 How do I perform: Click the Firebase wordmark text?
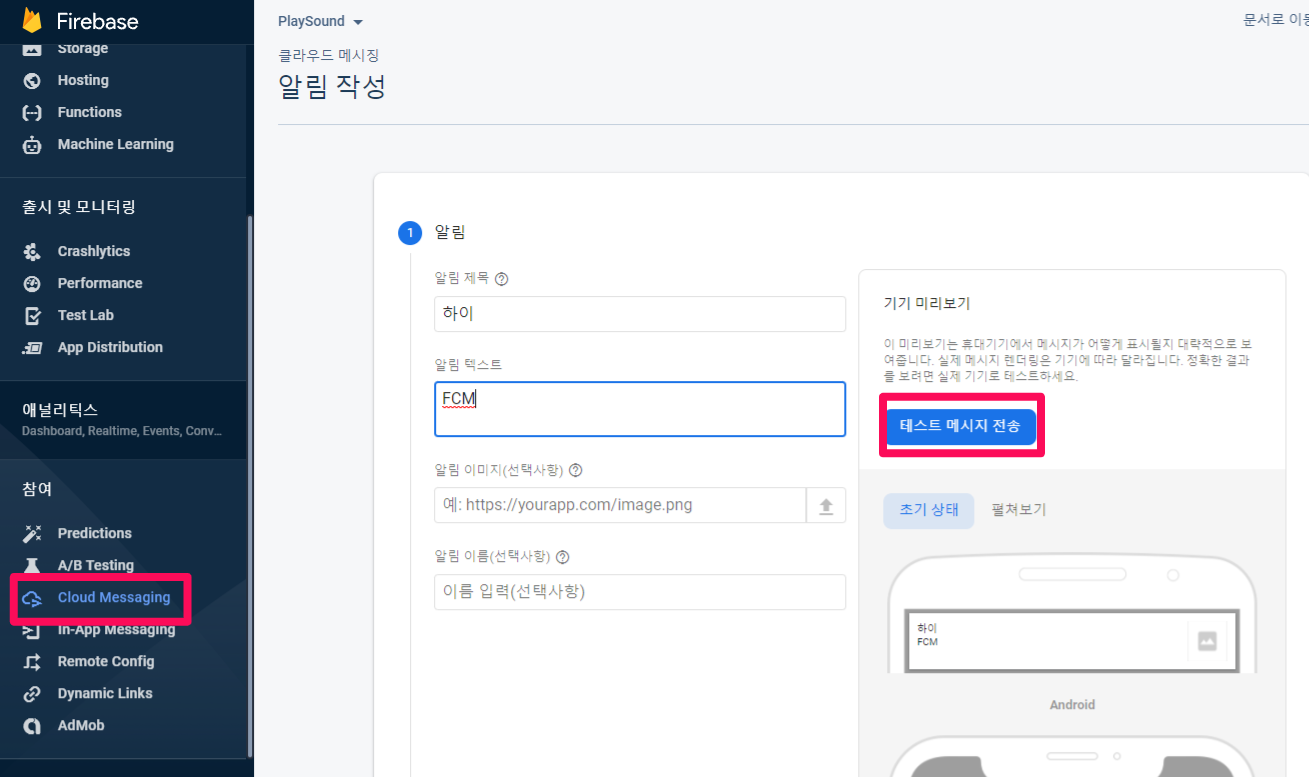pos(97,21)
